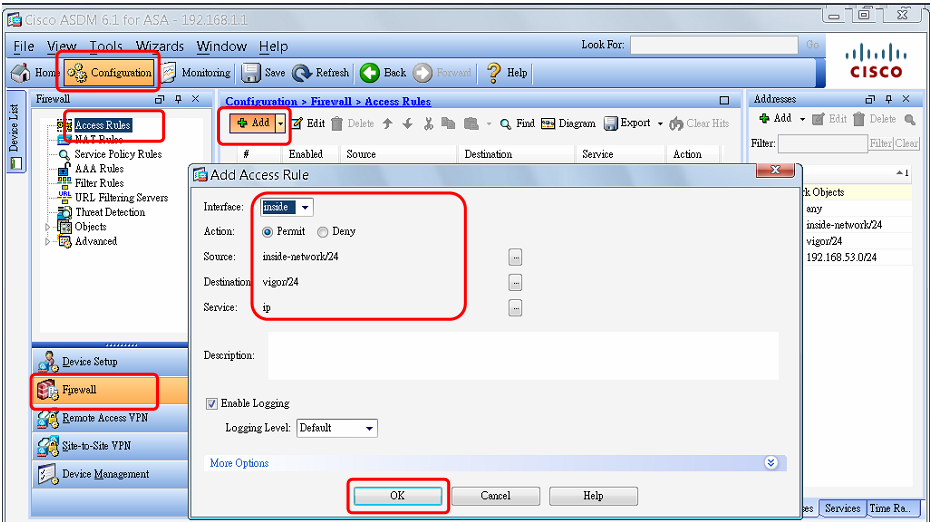The width and height of the screenshot is (931, 522).
Task: Open the rule Diagram view
Action: pyautogui.click(x=568, y=124)
